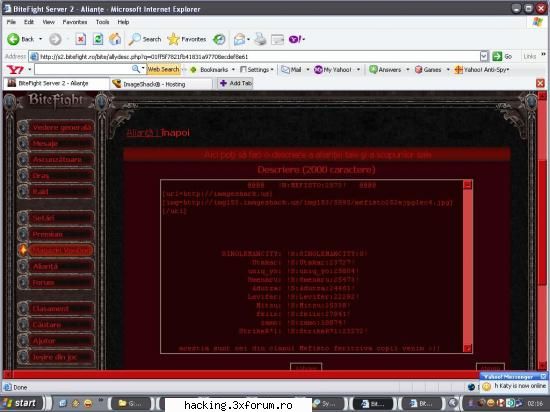Click inside the Descriere textarea
Viewport: 550px width, 412px height.
(x=312, y=266)
